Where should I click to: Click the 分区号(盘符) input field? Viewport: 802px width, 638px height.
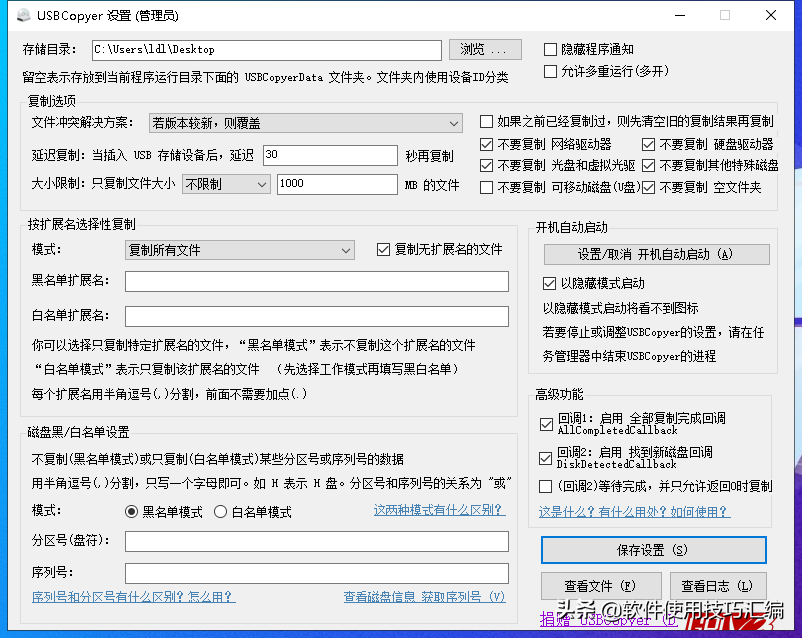317,541
